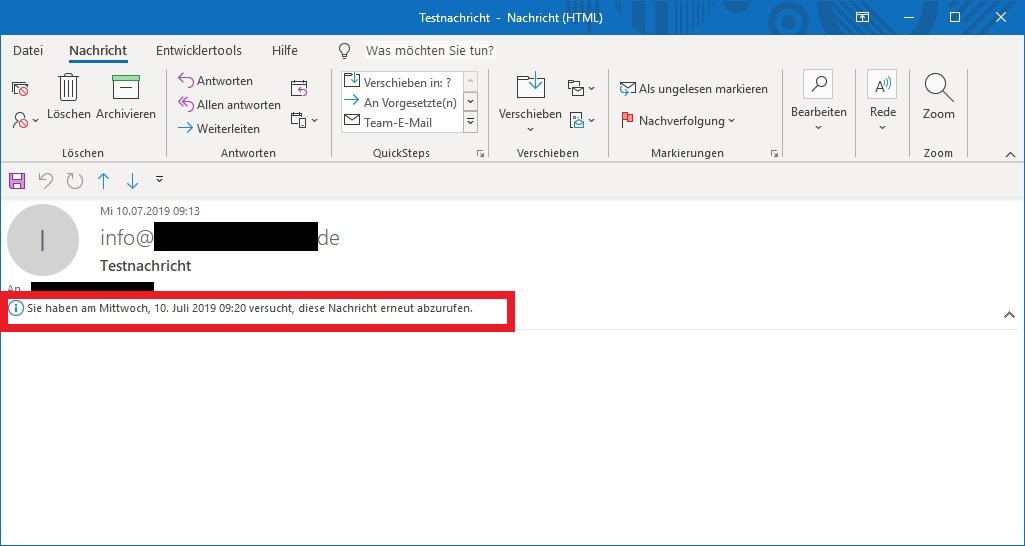The height and width of the screenshot is (546, 1025).
Task: Click the Redo arrow icon
Action: click(75, 180)
